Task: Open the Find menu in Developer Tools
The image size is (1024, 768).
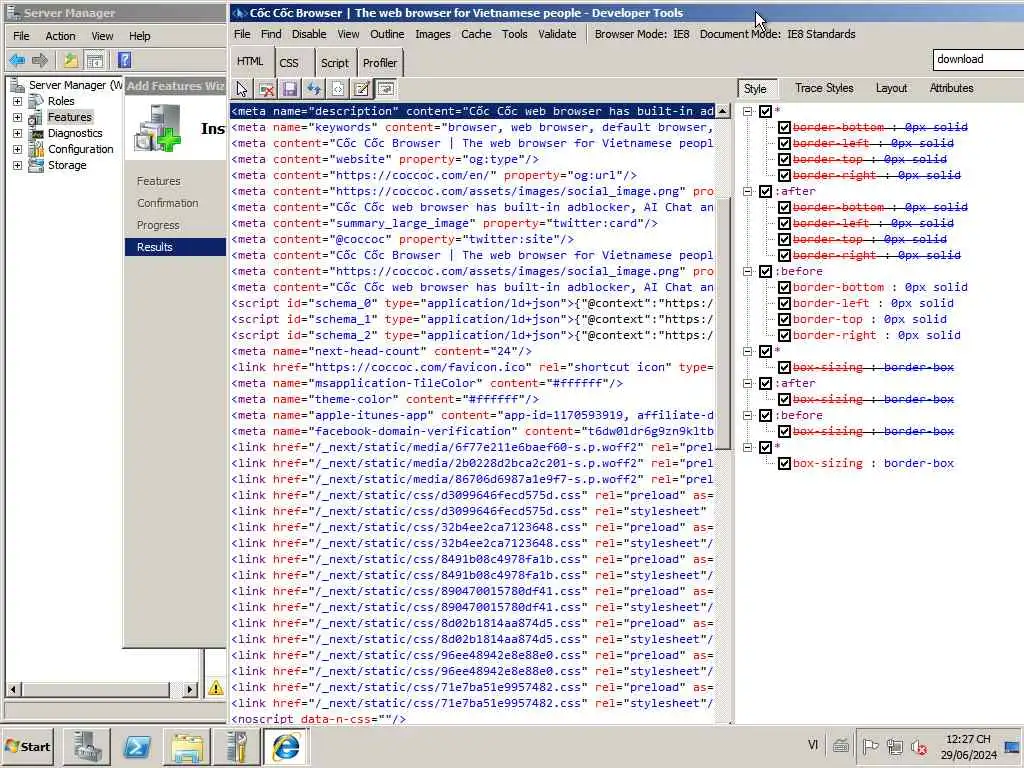Action: 271,34
